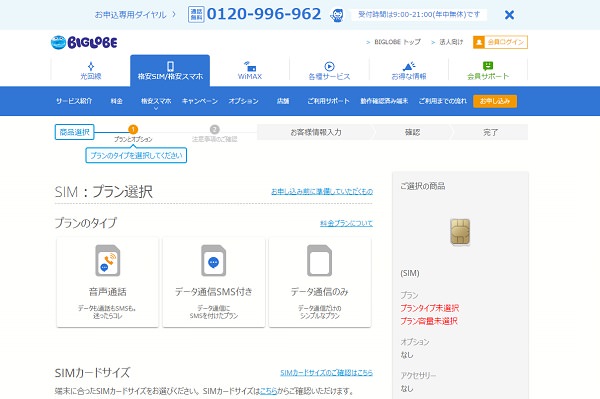Click the BIGLOBE logo
This screenshot has width=600, height=399.
click(x=84, y=42)
